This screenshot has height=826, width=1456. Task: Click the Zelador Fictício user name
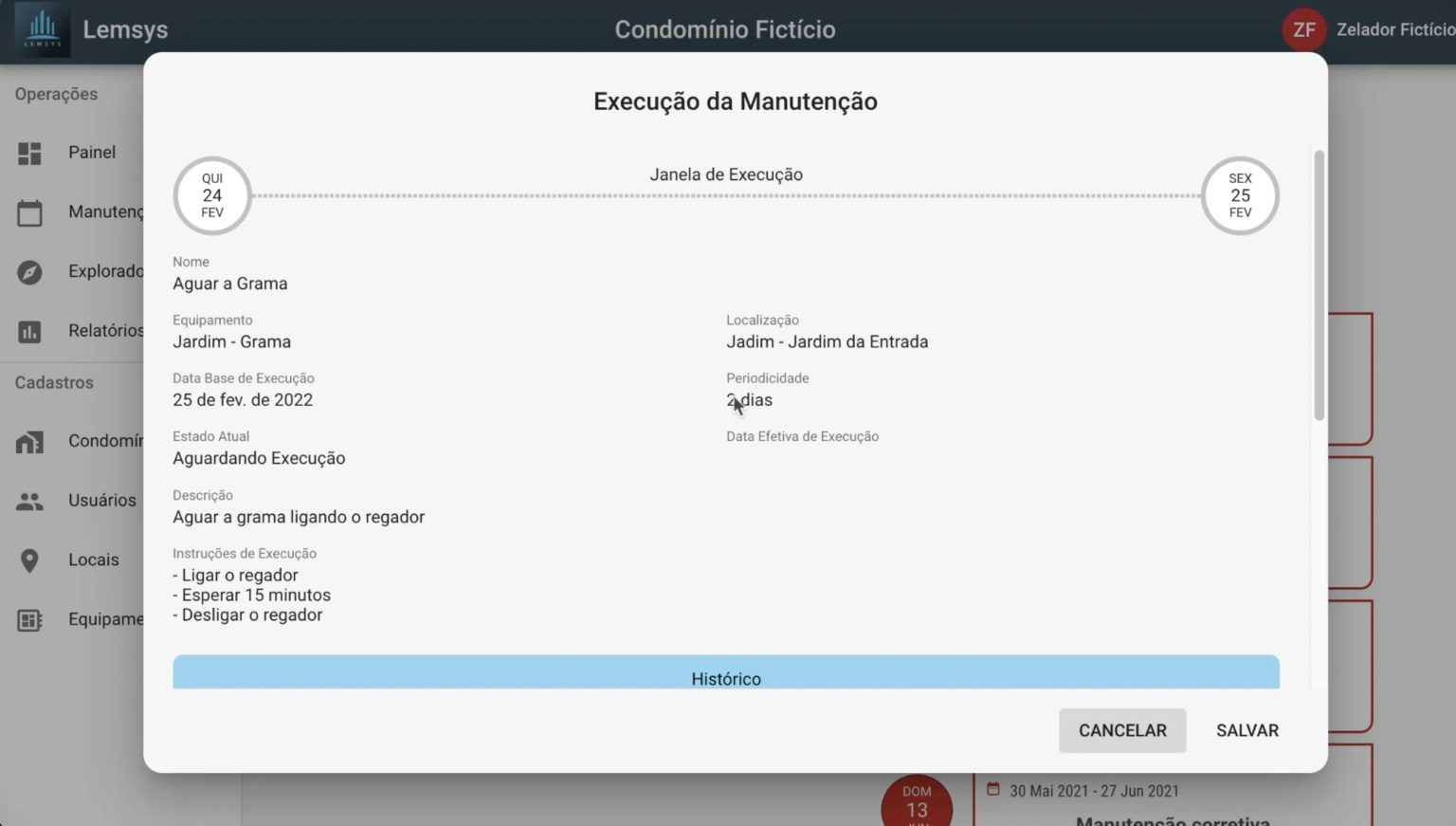[1395, 29]
